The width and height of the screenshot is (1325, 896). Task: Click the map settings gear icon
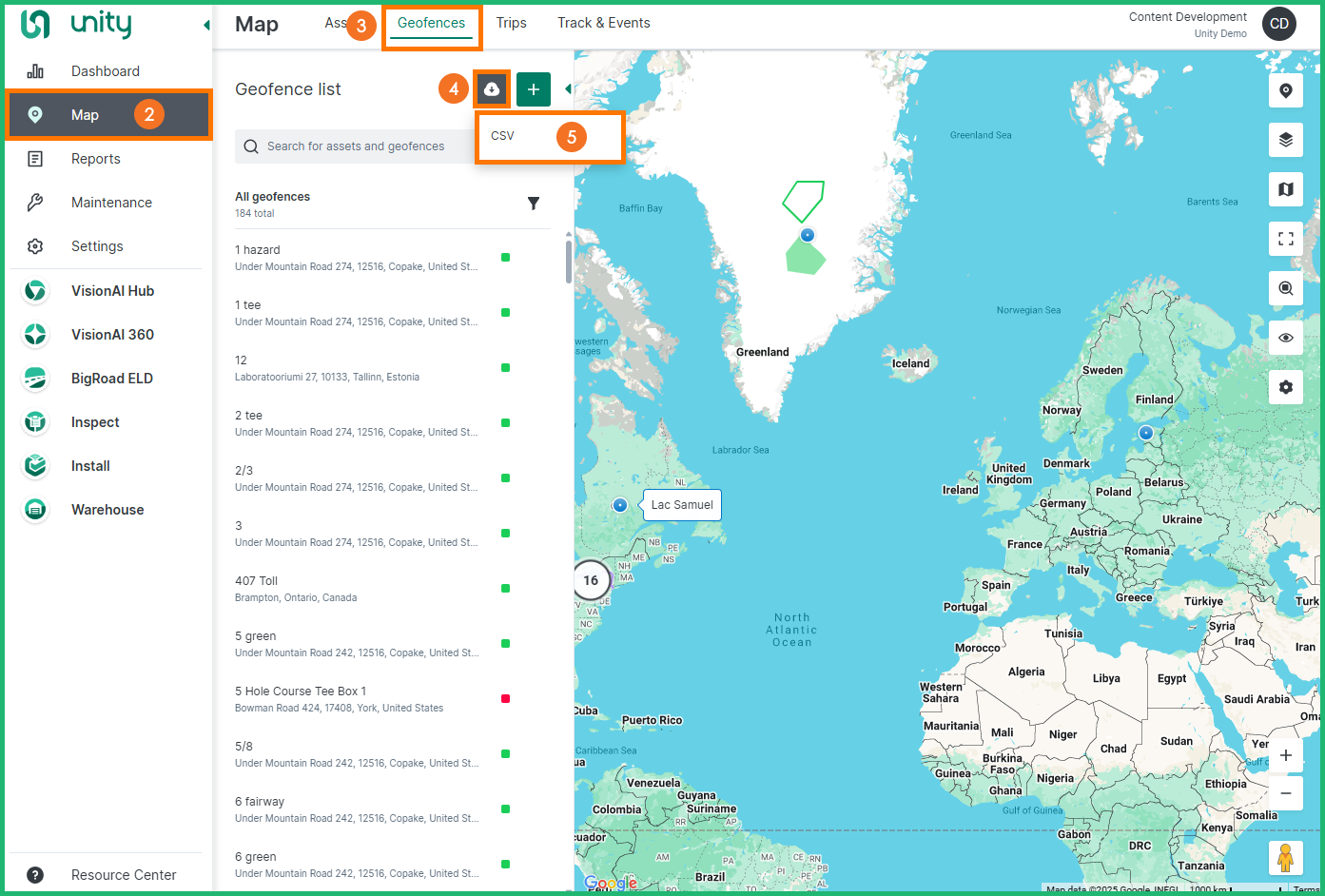(1285, 387)
